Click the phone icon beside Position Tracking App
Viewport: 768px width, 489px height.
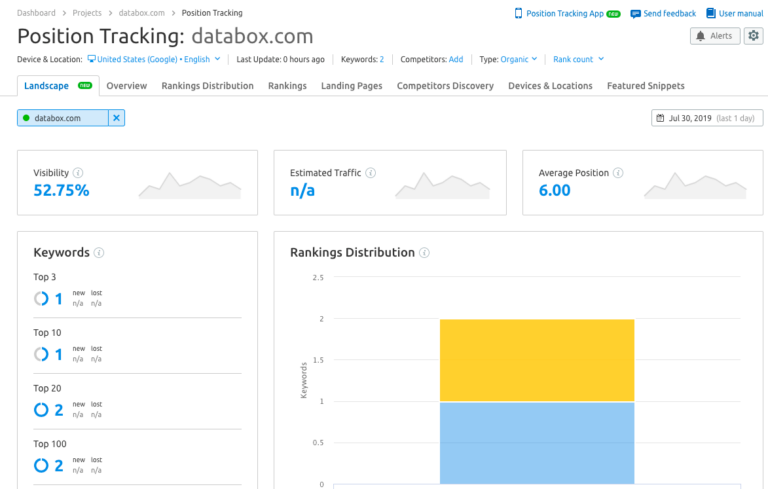[x=518, y=13]
